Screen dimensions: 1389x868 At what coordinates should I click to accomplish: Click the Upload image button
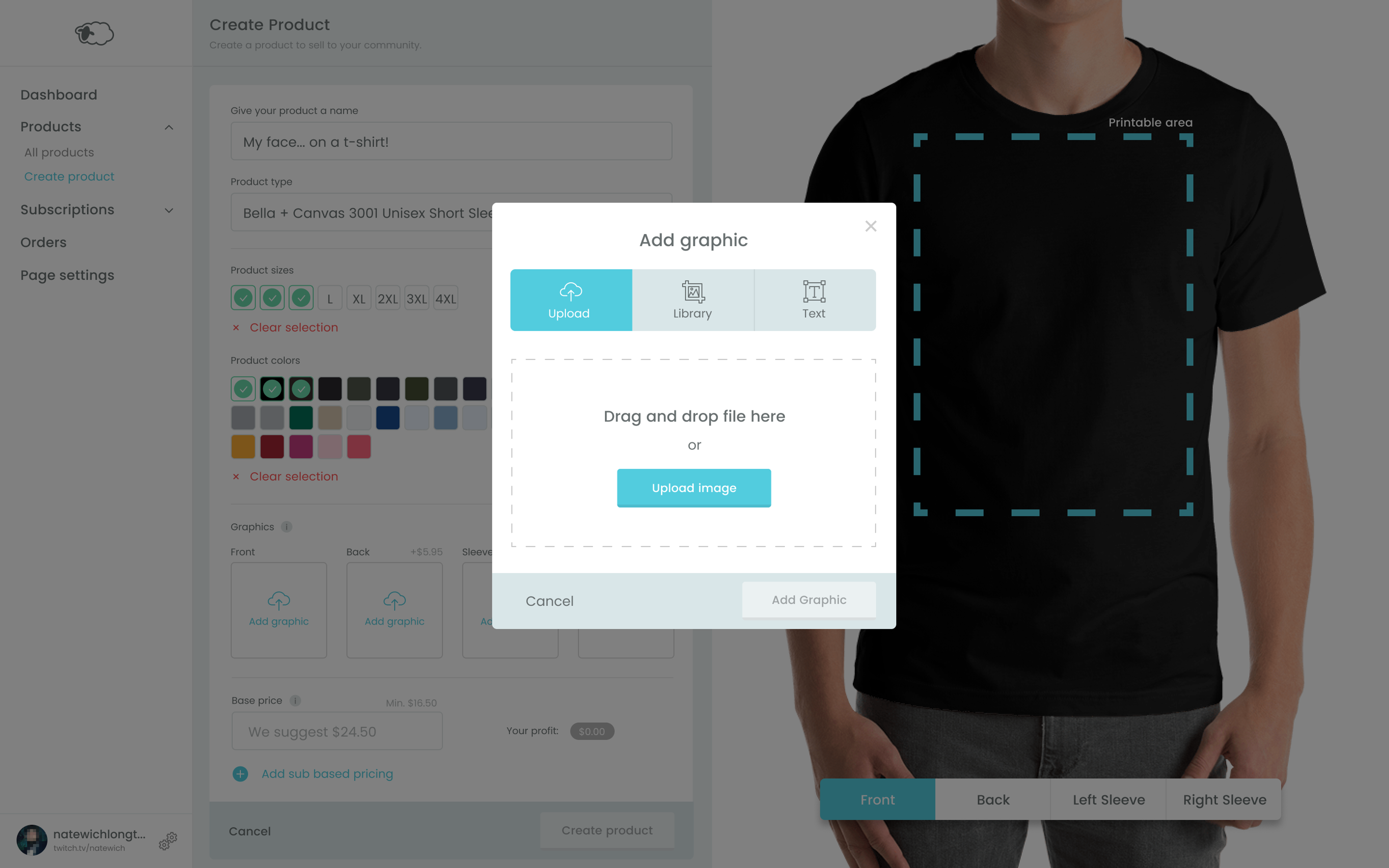click(x=694, y=488)
